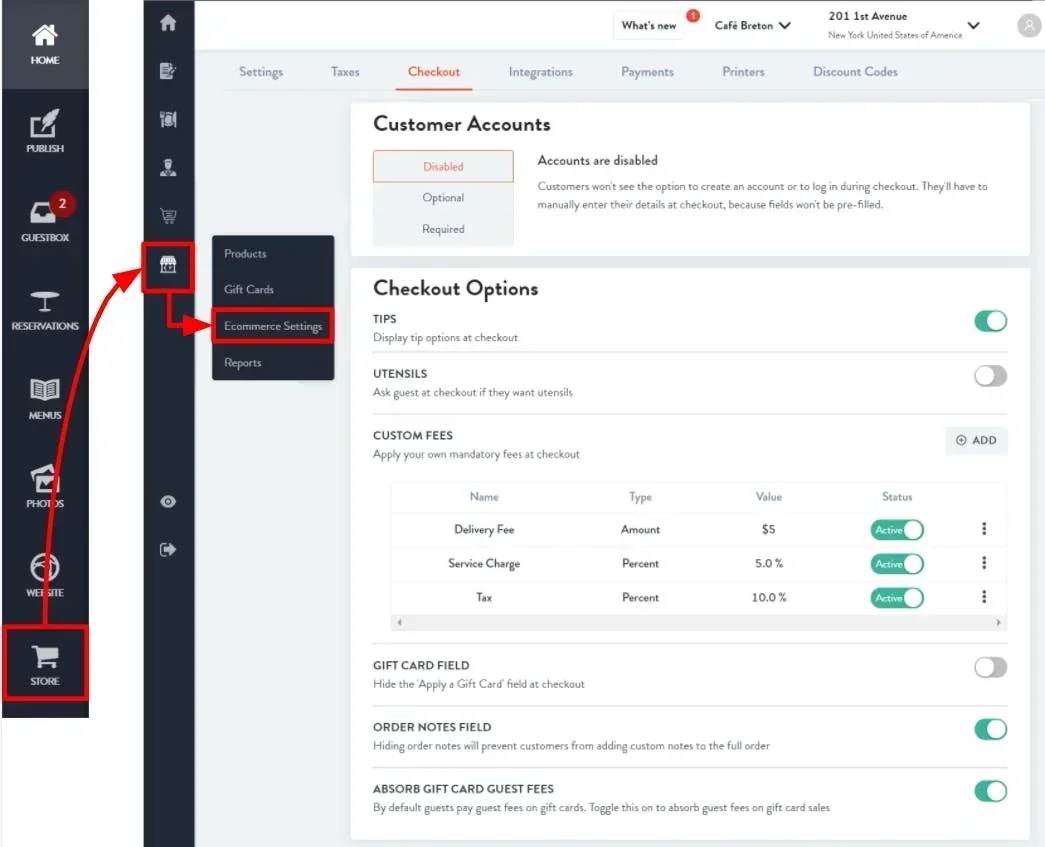
Task: Click the Delivery Fee name cell
Action: click(484, 530)
